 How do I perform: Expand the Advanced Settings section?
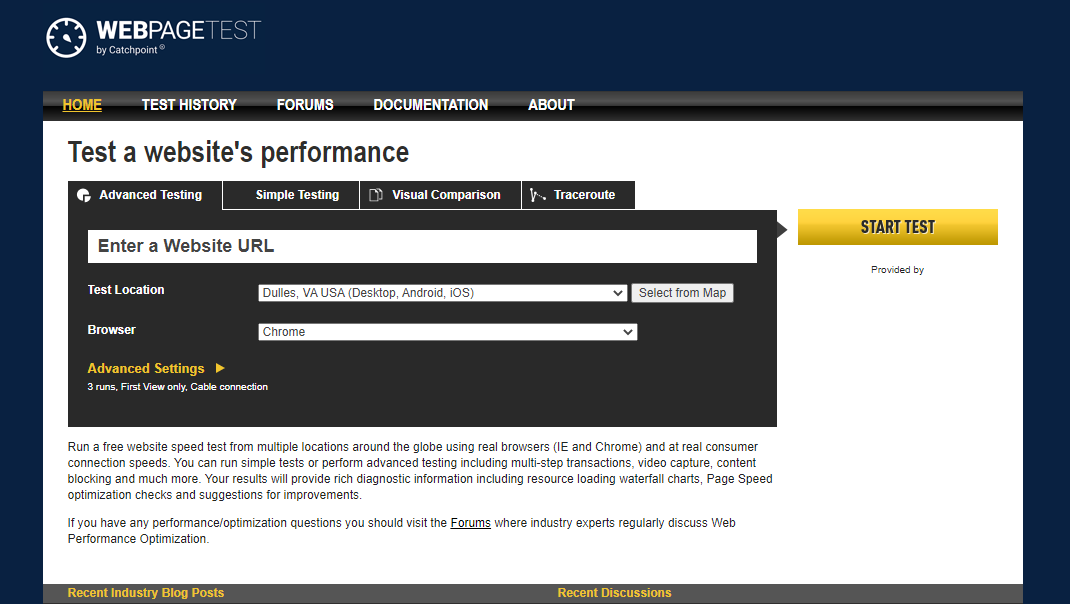pyautogui.click(x=146, y=368)
